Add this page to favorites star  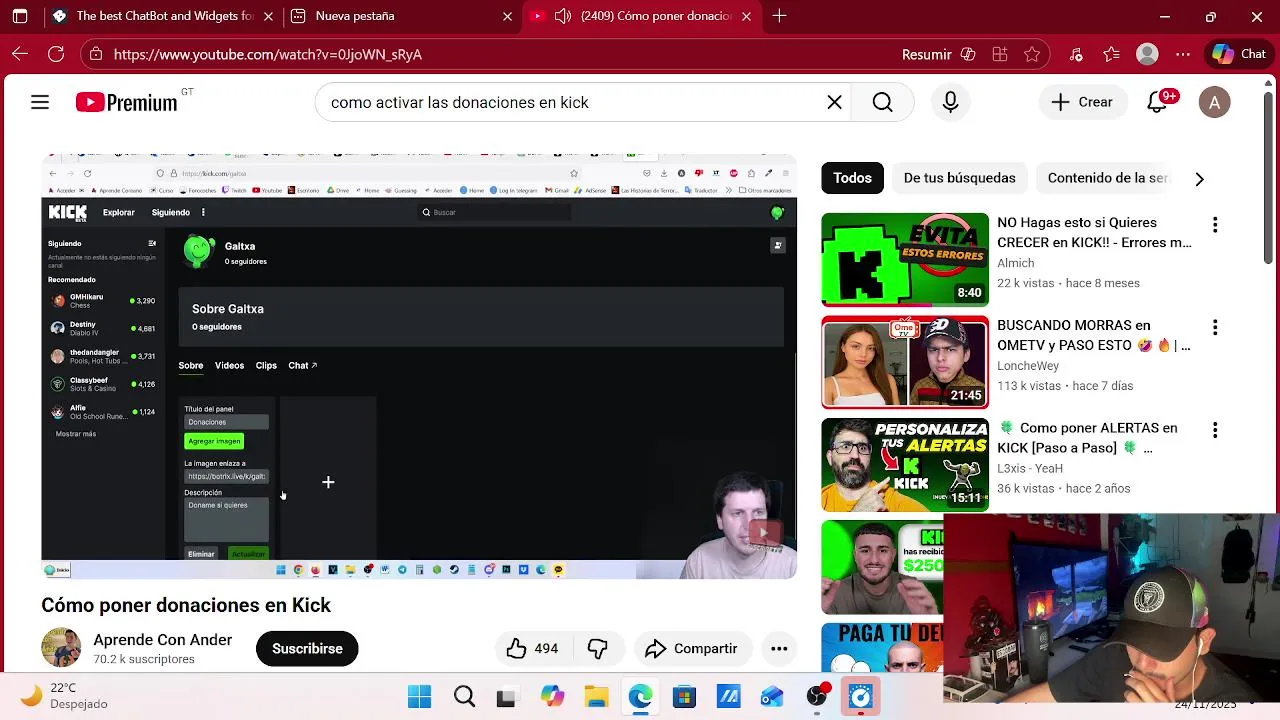pos(1032,55)
